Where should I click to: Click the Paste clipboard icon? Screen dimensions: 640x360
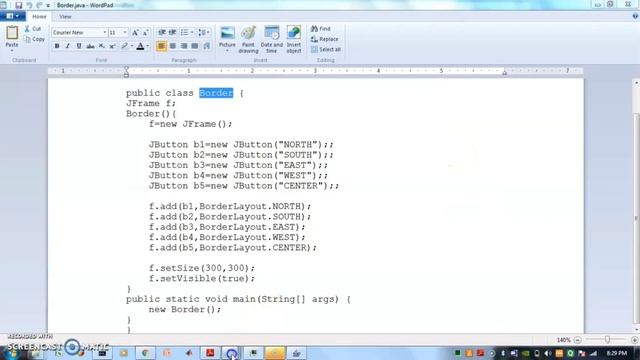point(12,33)
